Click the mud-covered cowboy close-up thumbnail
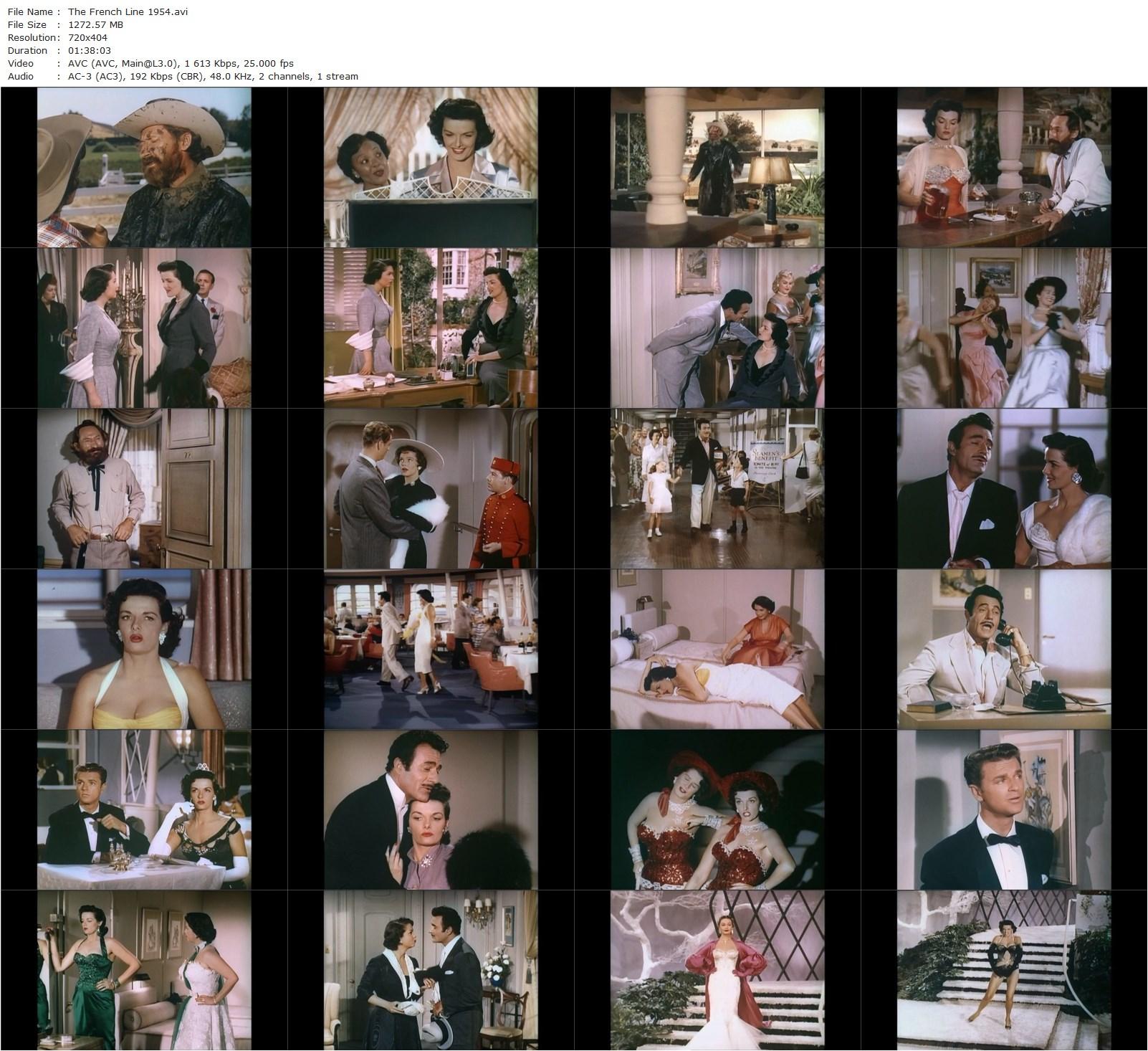Image resolution: width=1148 pixels, height=1051 pixels. 144,168
